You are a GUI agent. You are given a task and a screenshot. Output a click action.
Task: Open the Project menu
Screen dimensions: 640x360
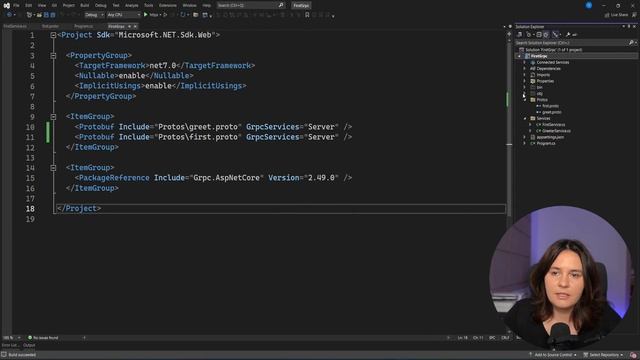[x=69, y=5]
